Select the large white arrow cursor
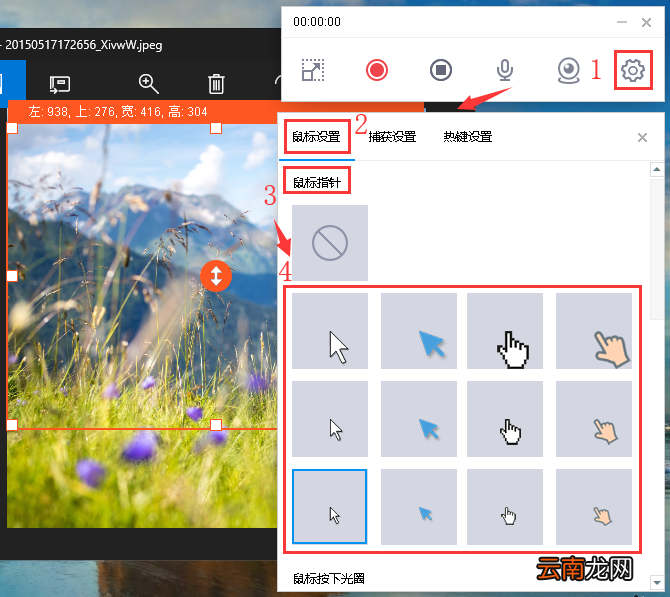 click(329, 331)
